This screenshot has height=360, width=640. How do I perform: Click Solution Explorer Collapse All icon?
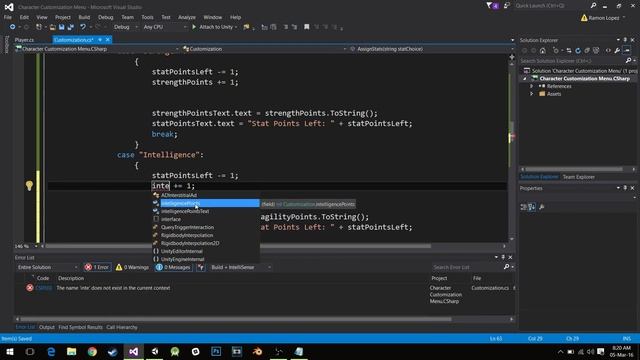click(x=587, y=51)
